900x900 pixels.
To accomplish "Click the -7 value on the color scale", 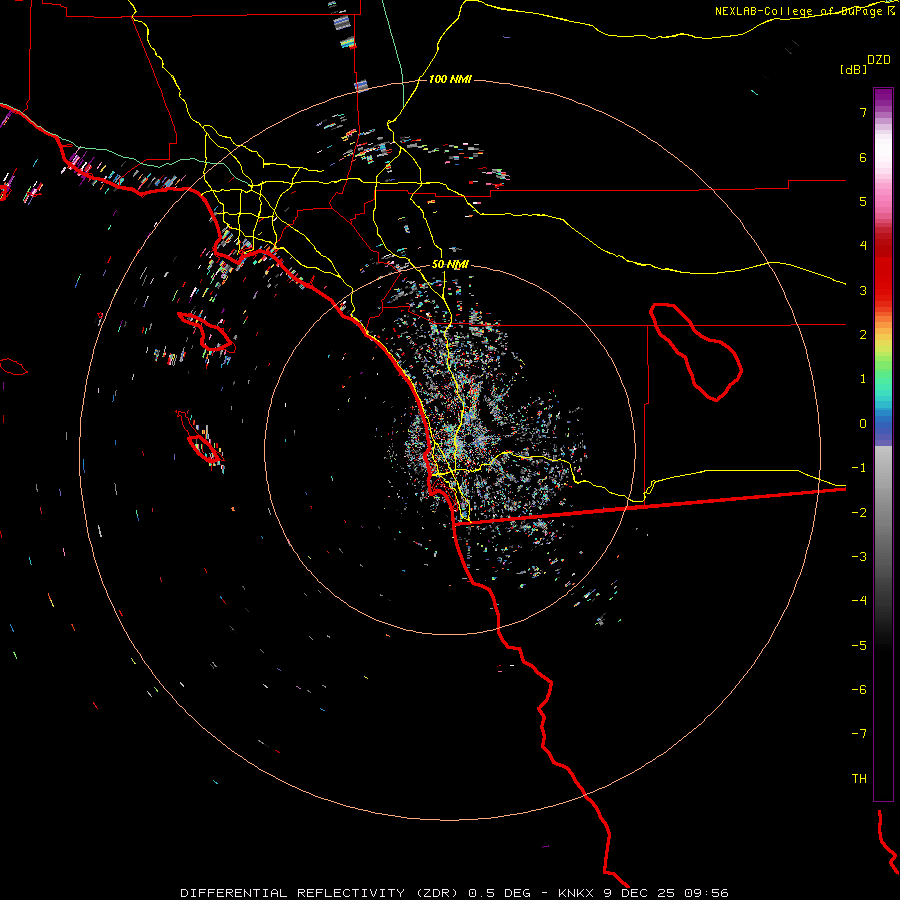I will tap(859, 734).
